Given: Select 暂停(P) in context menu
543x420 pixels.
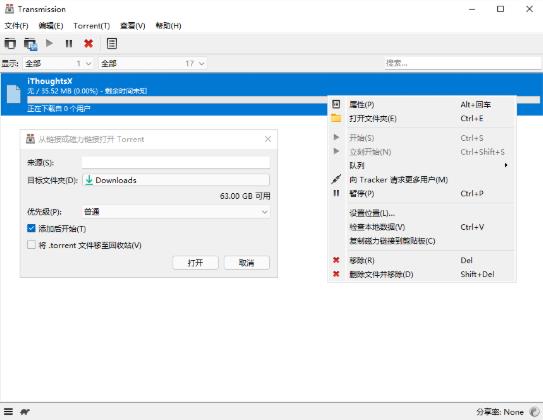Looking at the screenshot, I should click(x=422, y=193).
